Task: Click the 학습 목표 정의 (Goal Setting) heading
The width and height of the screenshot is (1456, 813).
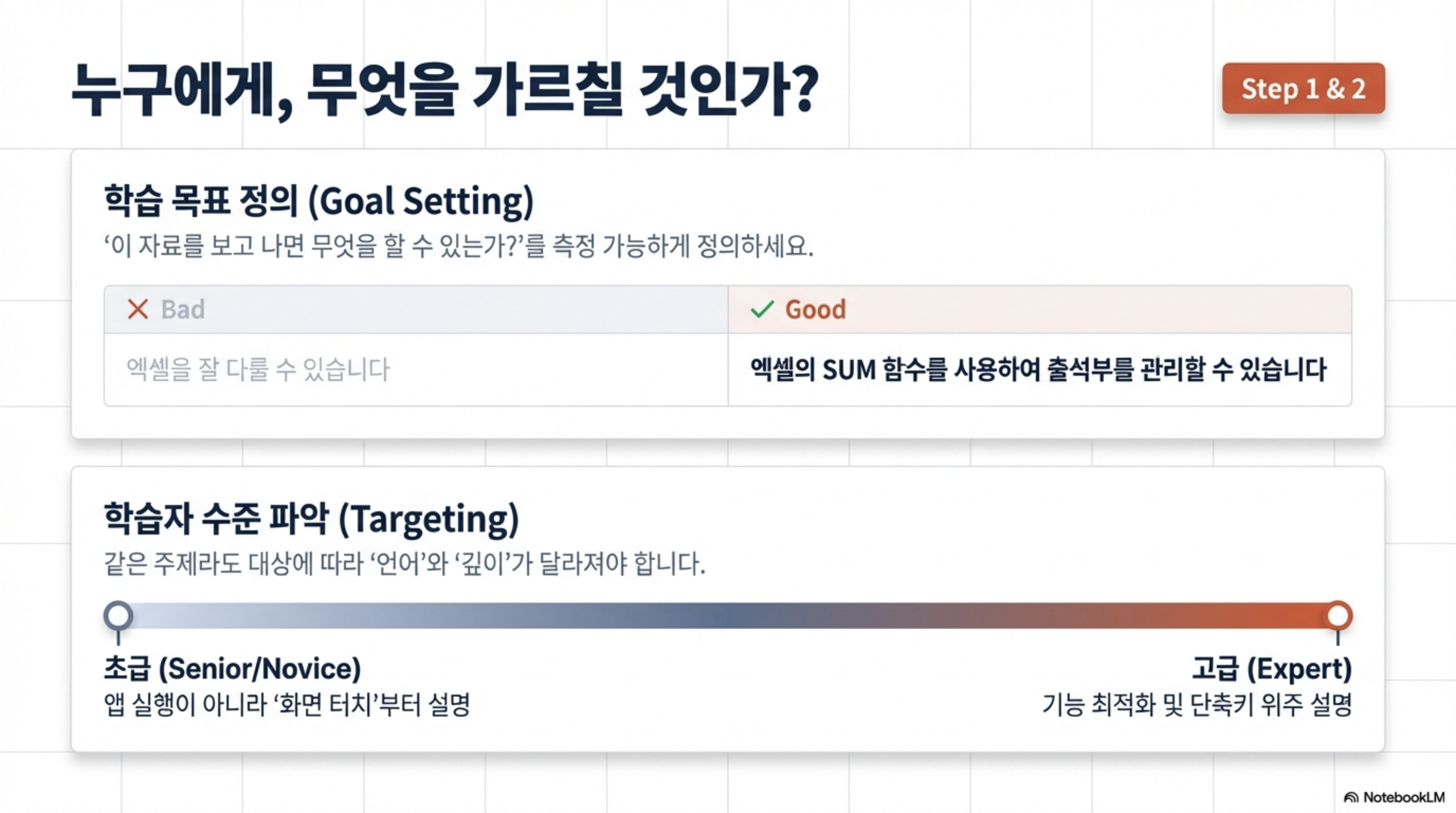Action: (318, 201)
